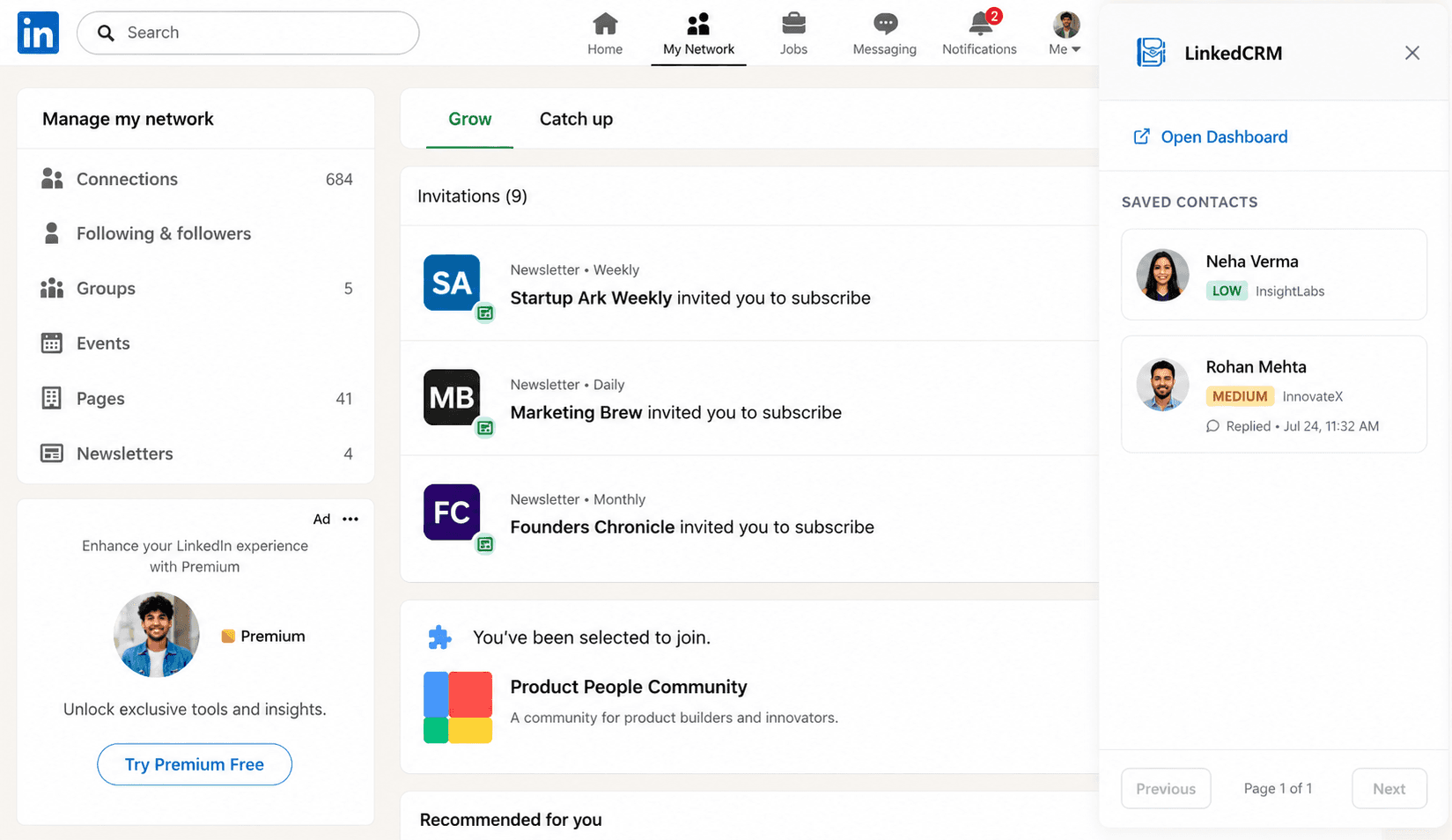The height and width of the screenshot is (840, 1452).
Task: Click the Connections people icon
Action: (52, 179)
